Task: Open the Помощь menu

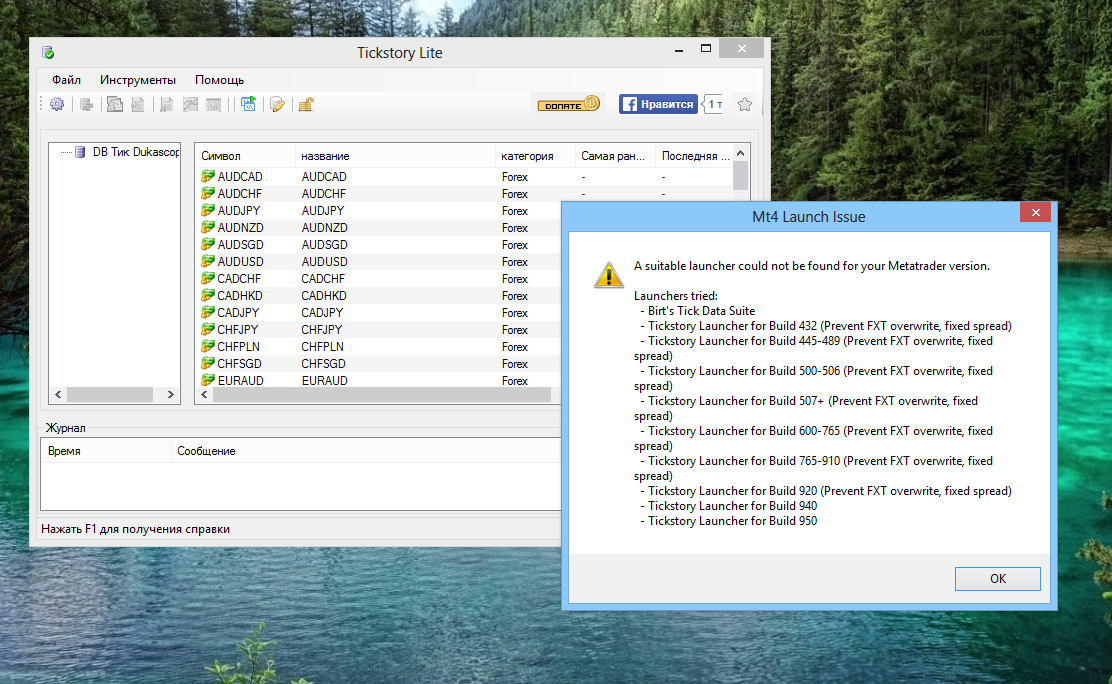Action: [219, 80]
